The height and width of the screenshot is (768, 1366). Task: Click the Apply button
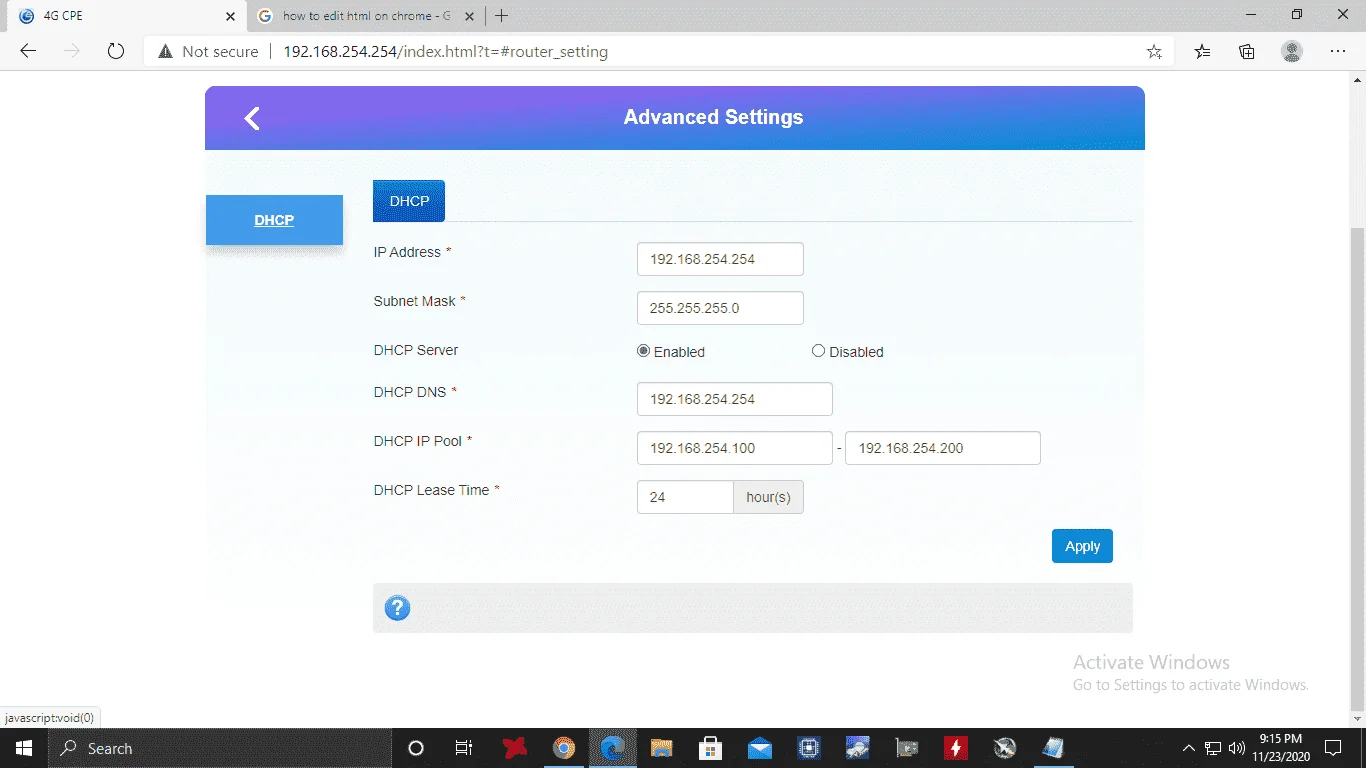click(1082, 546)
